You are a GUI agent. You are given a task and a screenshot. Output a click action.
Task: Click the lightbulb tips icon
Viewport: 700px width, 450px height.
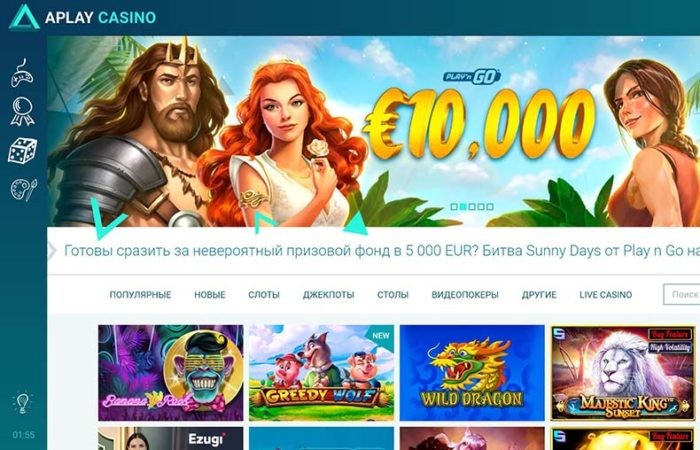(x=22, y=403)
